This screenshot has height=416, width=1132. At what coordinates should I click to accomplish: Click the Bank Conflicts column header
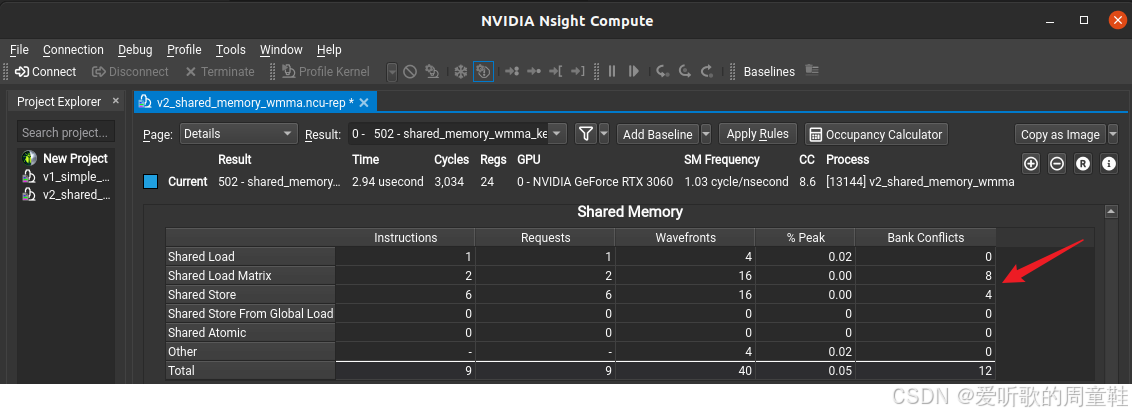click(926, 237)
